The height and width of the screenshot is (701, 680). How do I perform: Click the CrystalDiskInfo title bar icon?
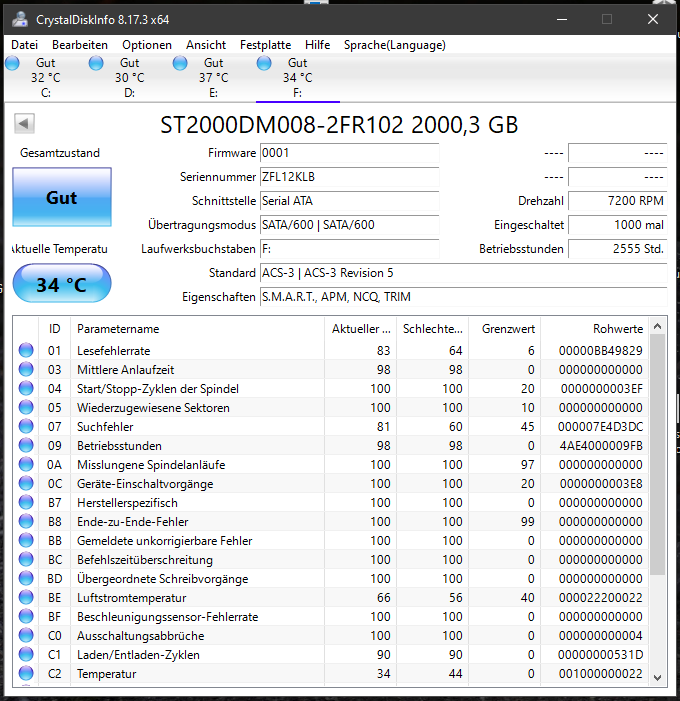[20, 20]
